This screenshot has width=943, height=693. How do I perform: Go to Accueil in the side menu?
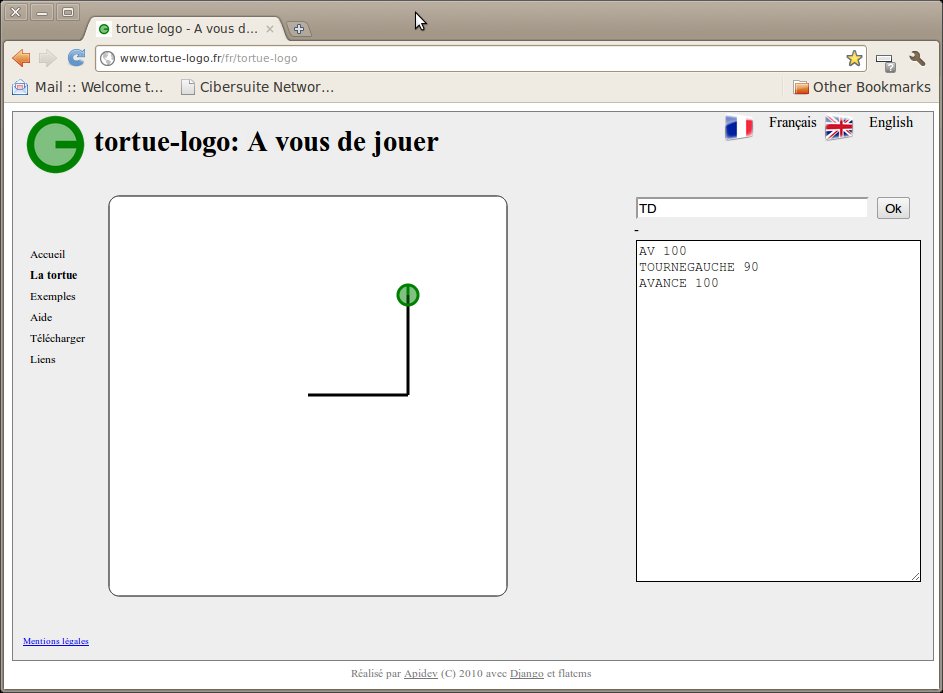click(48, 254)
